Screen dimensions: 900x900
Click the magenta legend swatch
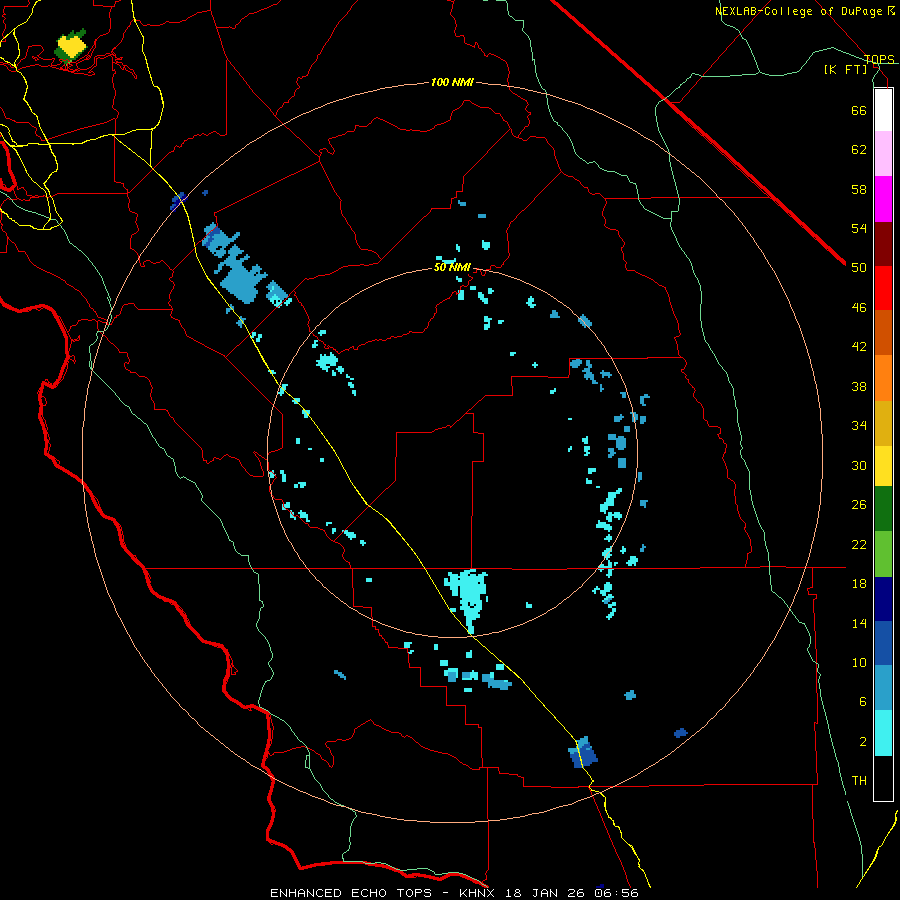pyautogui.click(x=883, y=199)
